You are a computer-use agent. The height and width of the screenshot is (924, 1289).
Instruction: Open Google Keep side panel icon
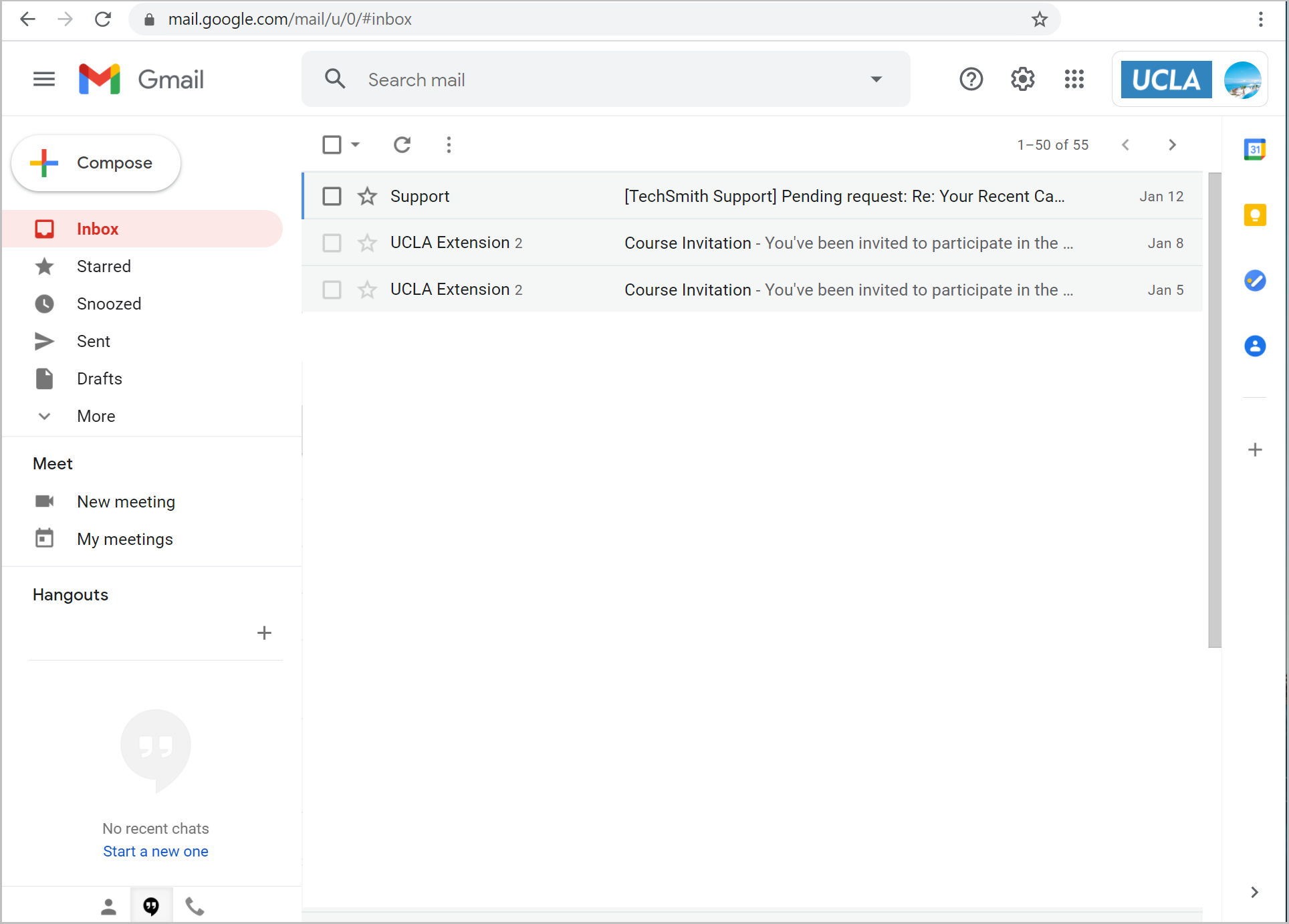[x=1255, y=215]
